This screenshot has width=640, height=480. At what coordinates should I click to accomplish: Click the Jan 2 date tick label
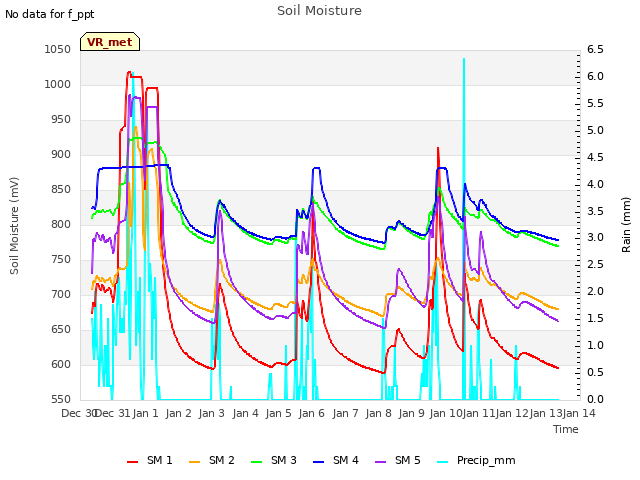[x=179, y=413]
